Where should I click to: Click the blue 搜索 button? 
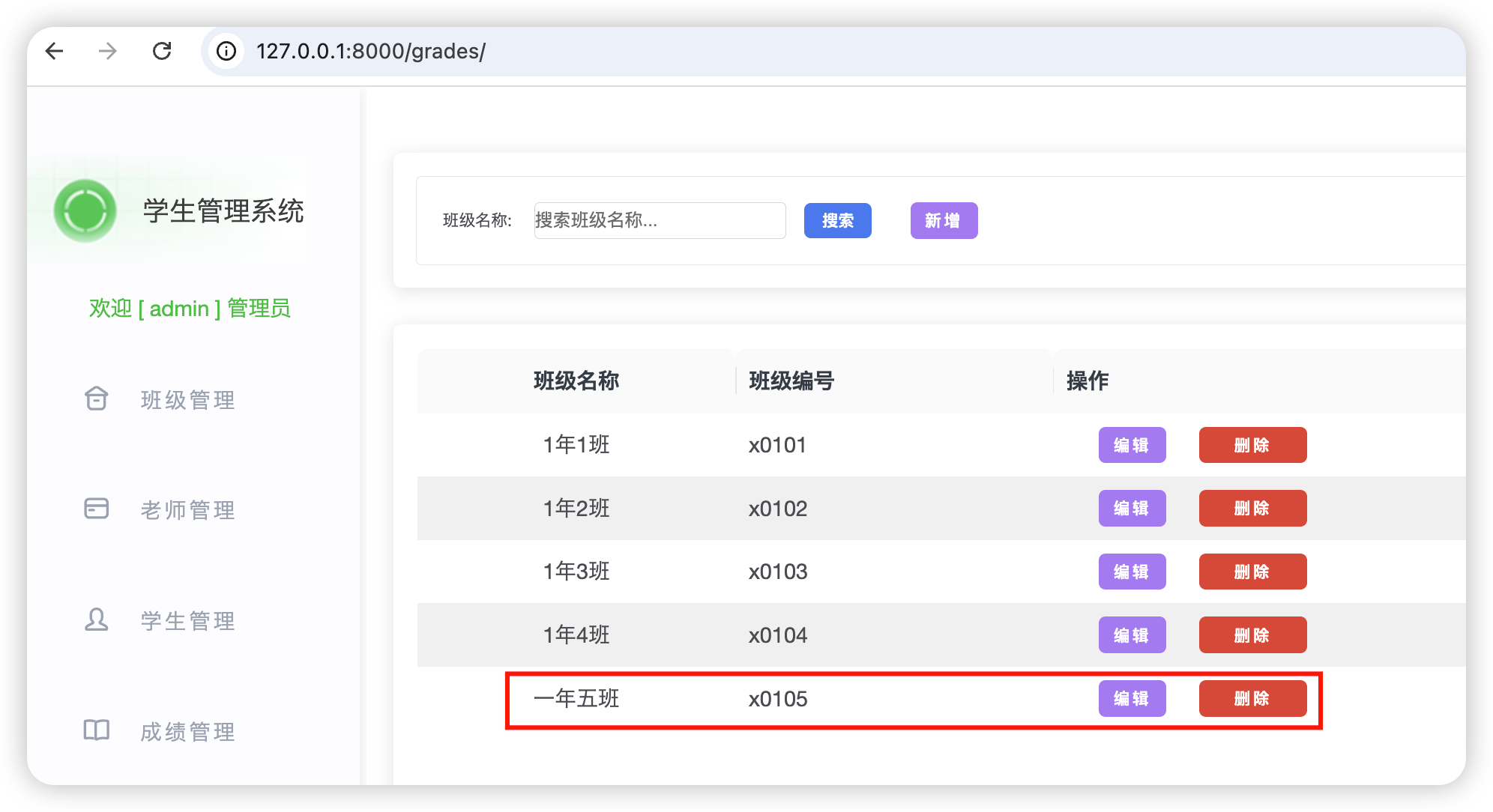pos(837,220)
